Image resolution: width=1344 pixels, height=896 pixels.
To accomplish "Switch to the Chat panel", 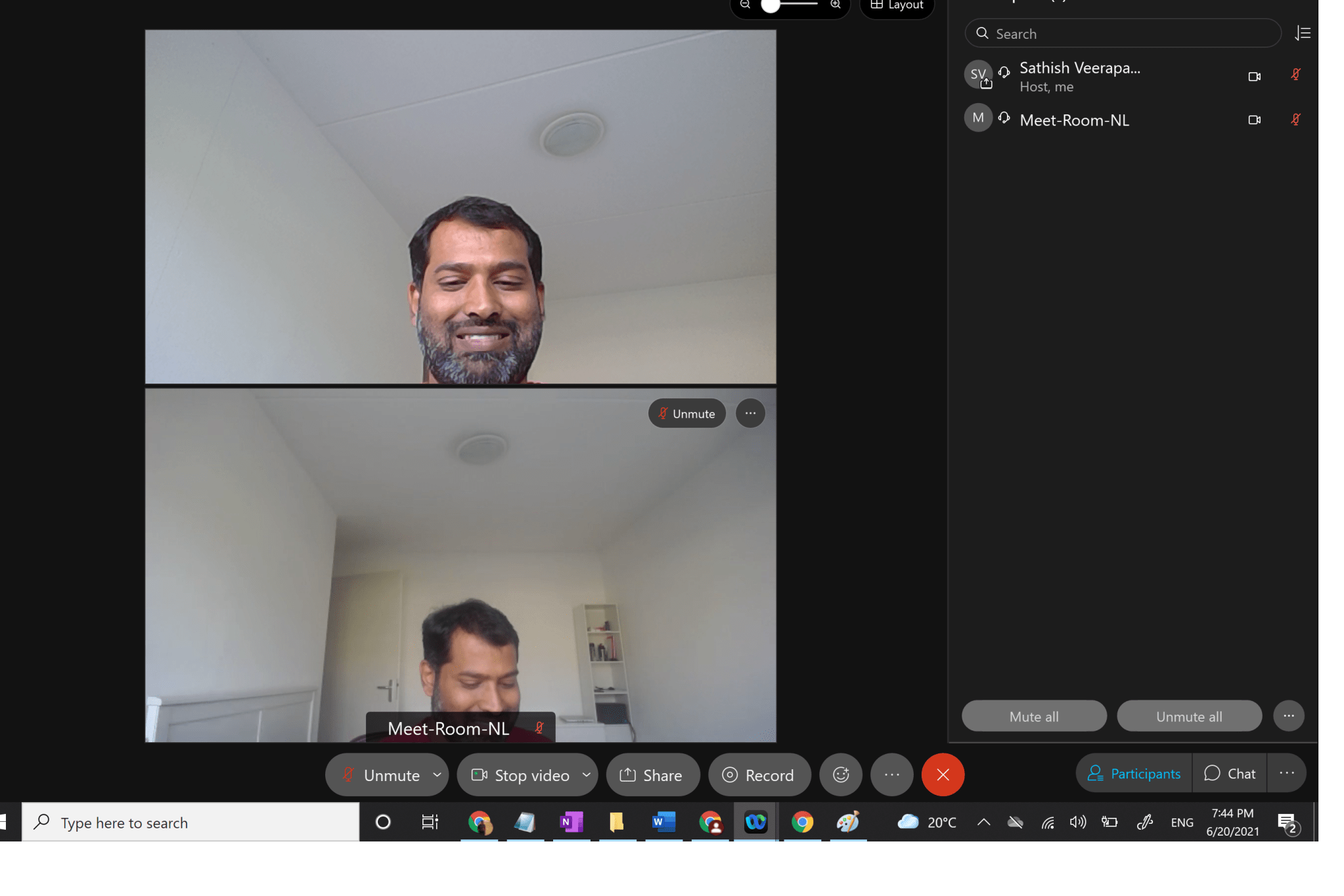I will tap(1230, 773).
